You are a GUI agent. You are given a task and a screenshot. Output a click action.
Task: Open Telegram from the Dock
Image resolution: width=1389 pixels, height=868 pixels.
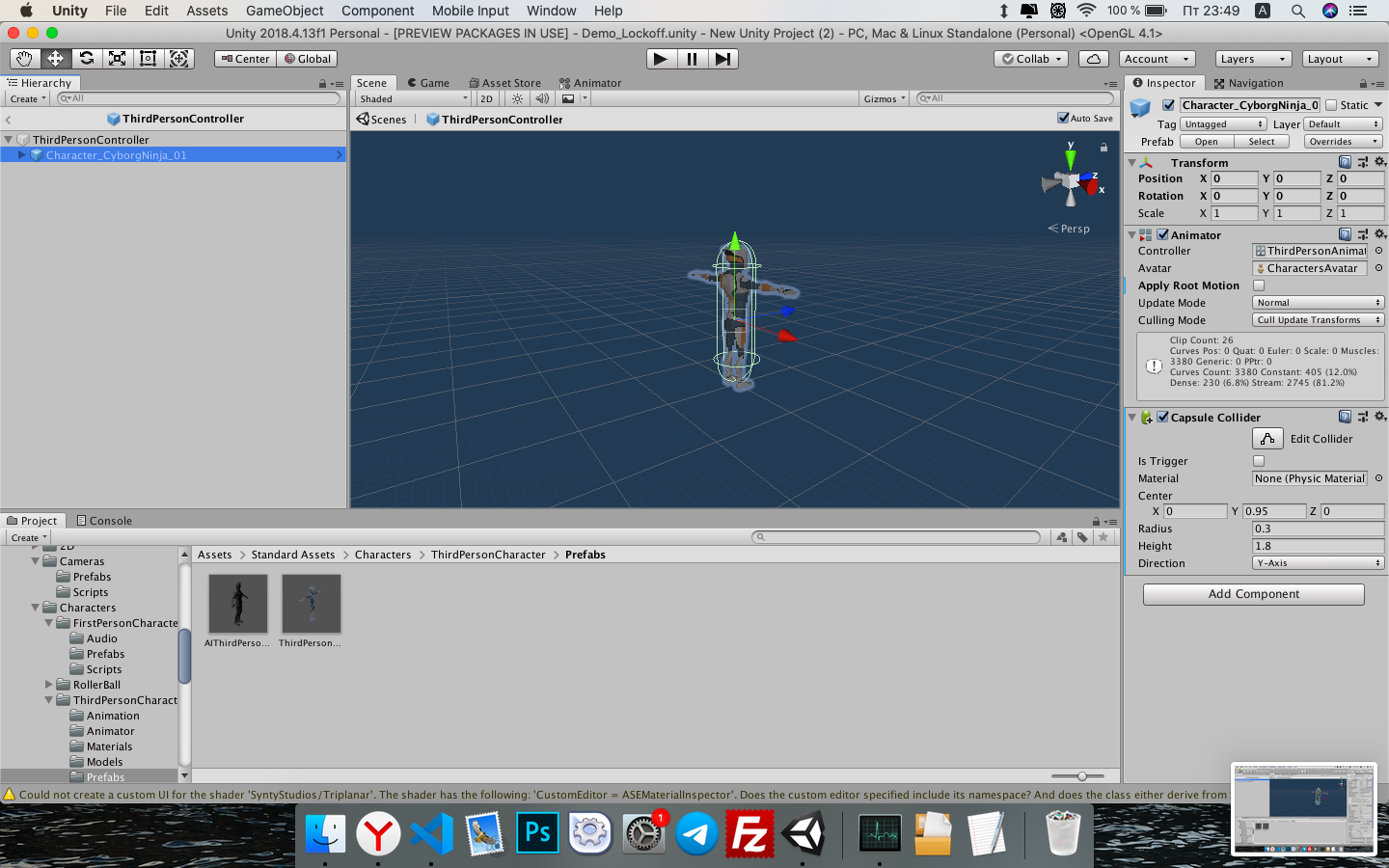pos(696,833)
